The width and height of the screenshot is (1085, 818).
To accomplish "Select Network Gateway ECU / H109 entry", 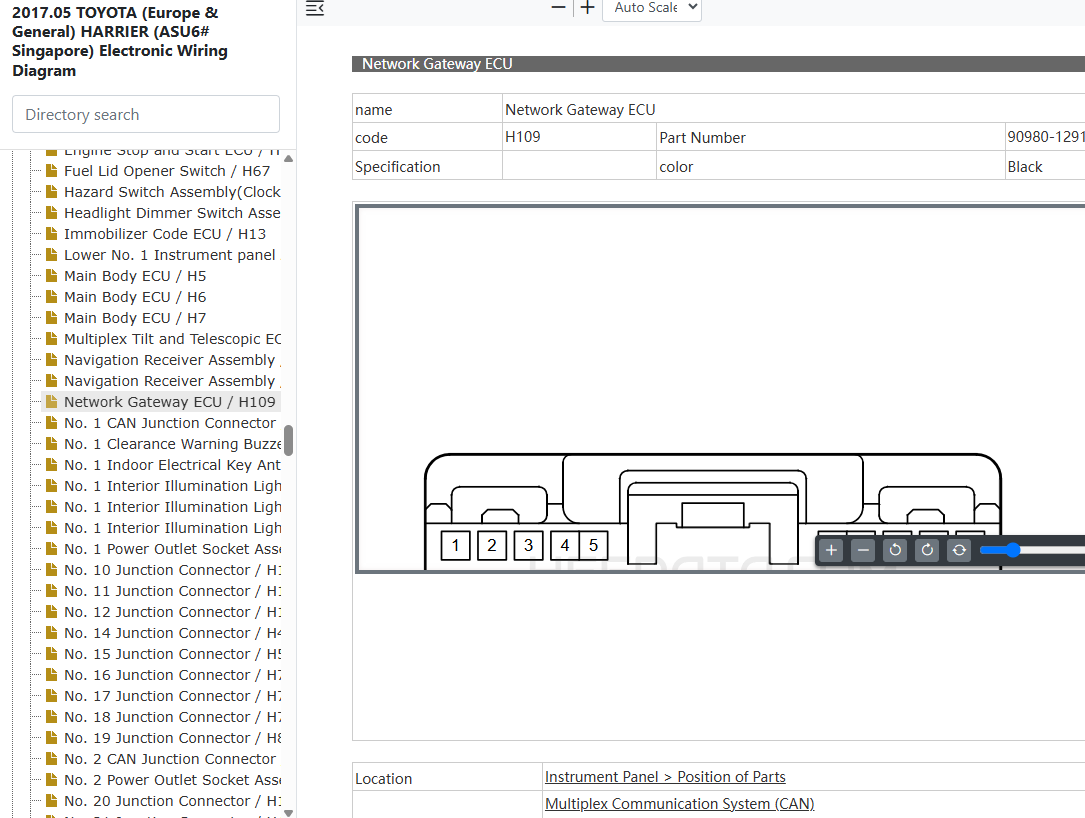I will click(x=170, y=401).
